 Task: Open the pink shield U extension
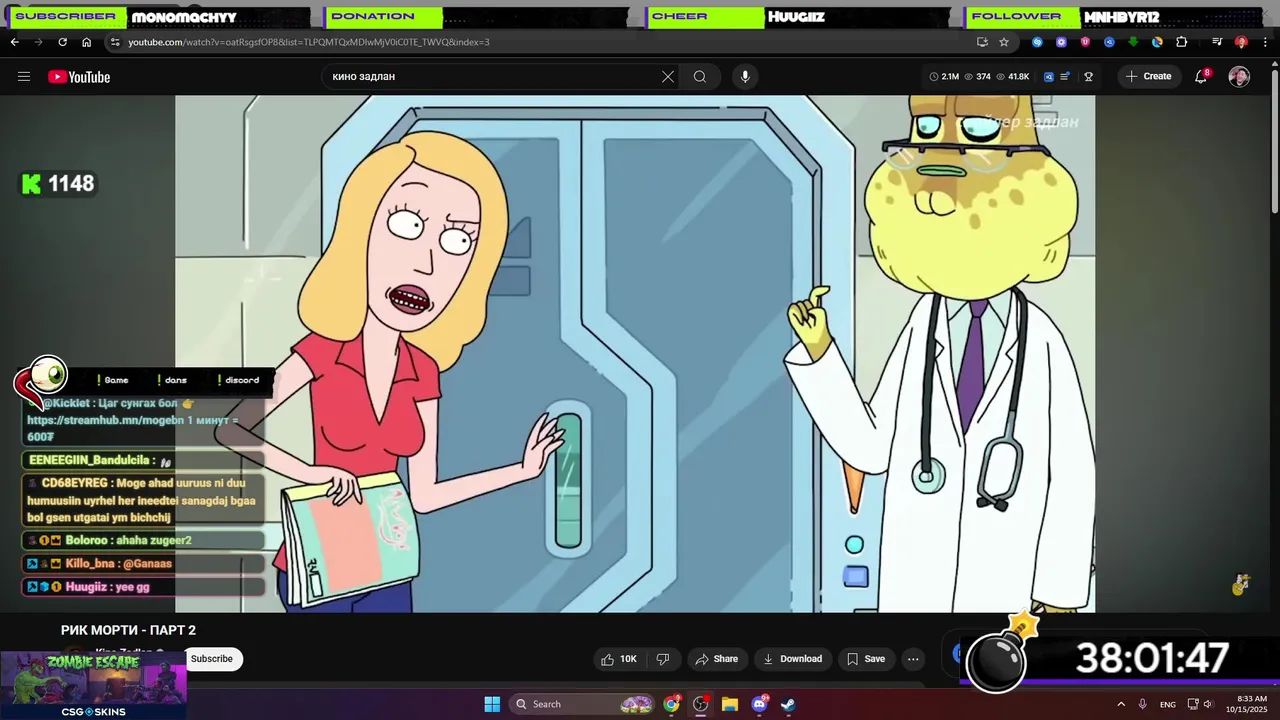[x=1085, y=42]
